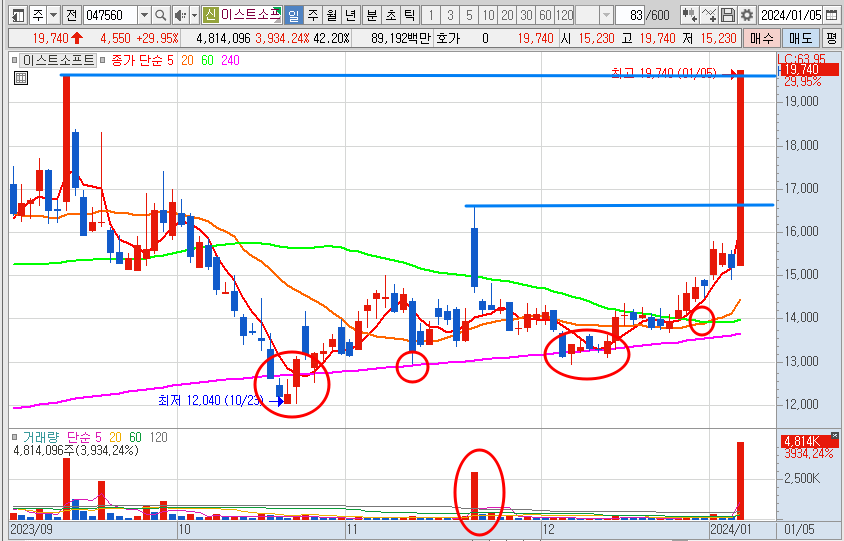Click the stock code field 047560
844x541 pixels.
[x=110, y=15]
